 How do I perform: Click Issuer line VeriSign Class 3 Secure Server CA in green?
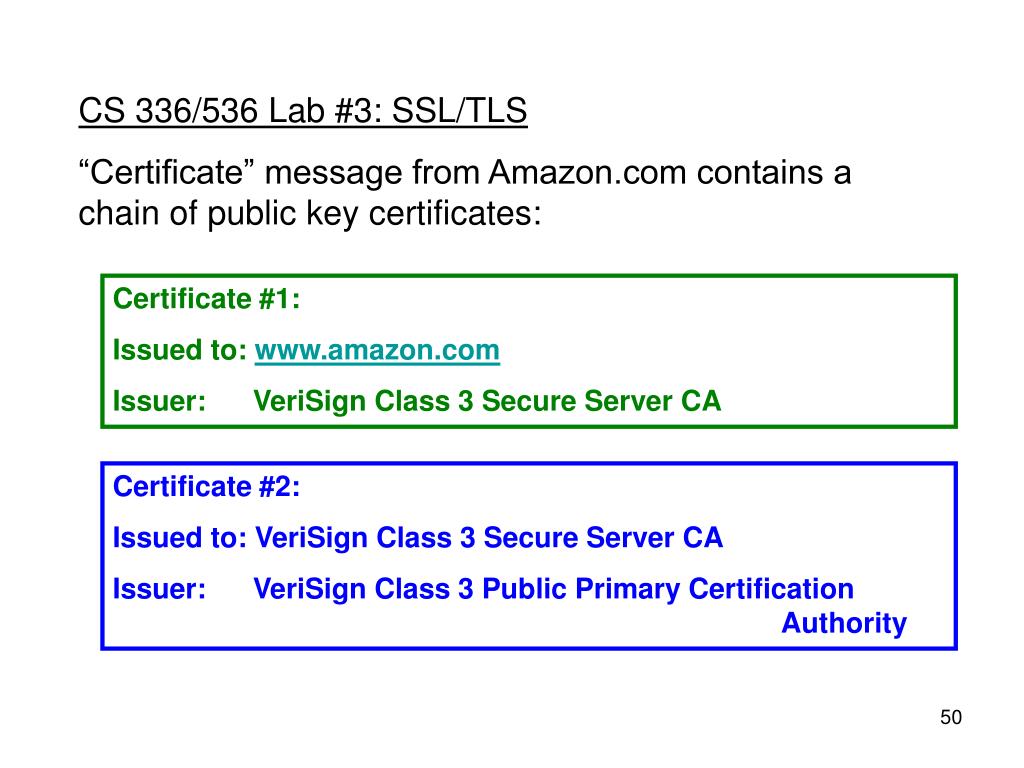click(x=487, y=402)
